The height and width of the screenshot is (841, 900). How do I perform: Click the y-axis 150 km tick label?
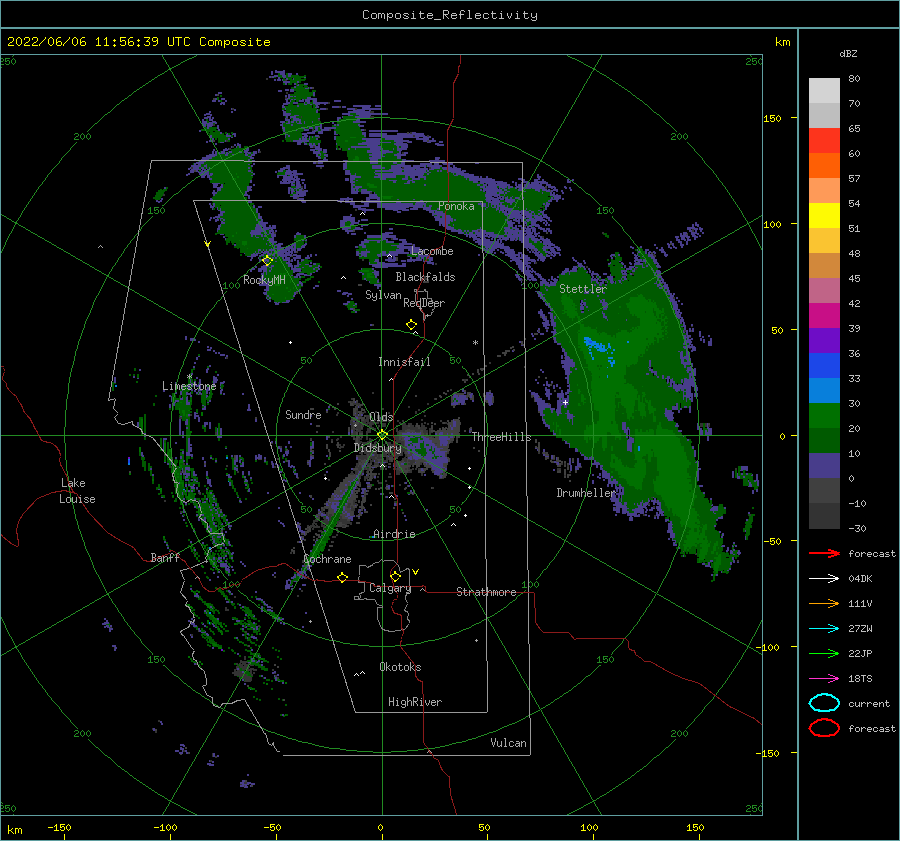coord(772,118)
